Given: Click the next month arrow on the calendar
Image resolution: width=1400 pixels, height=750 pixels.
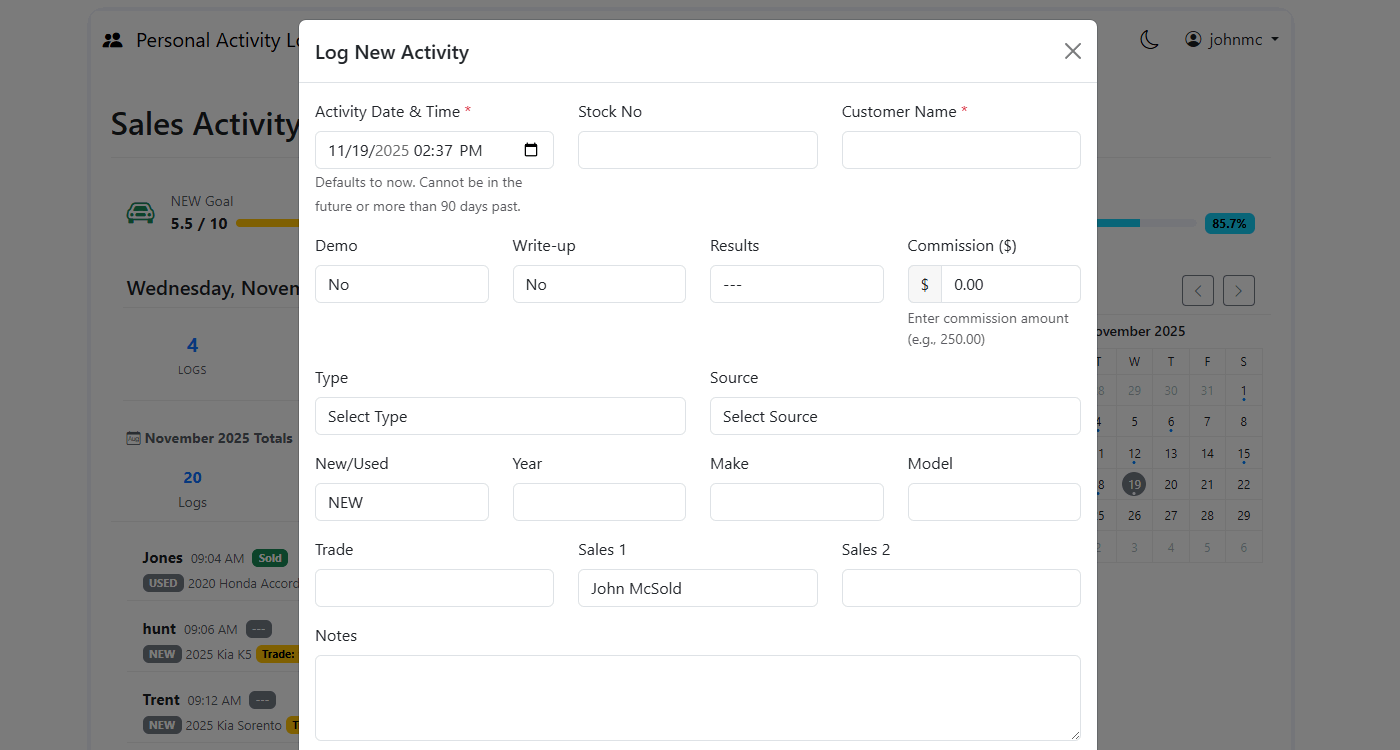Looking at the screenshot, I should [x=1238, y=290].
